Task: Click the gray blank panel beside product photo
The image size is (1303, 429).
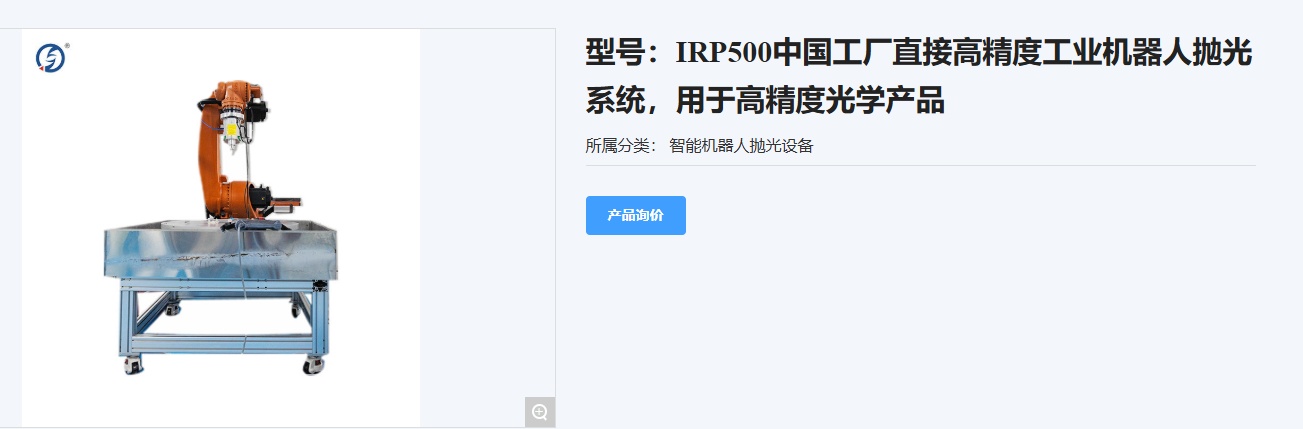Action: pyautogui.click(x=488, y=210)
